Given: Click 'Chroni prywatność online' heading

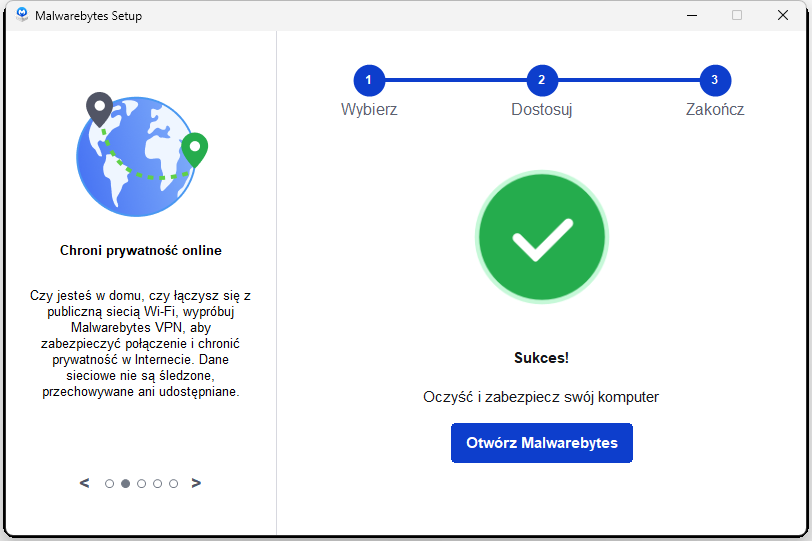Looking at the screenshot, I should click(141, 251).
